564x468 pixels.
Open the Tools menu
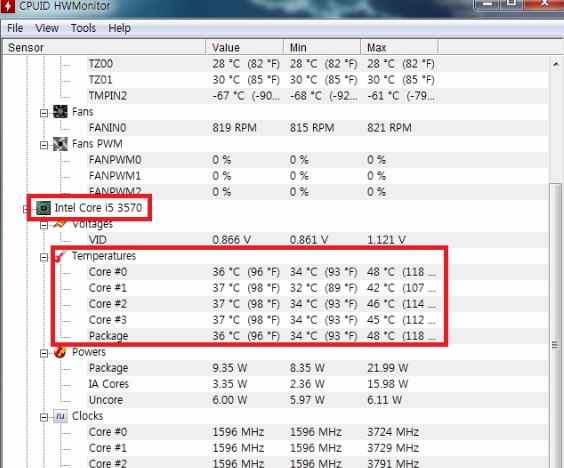83,28
